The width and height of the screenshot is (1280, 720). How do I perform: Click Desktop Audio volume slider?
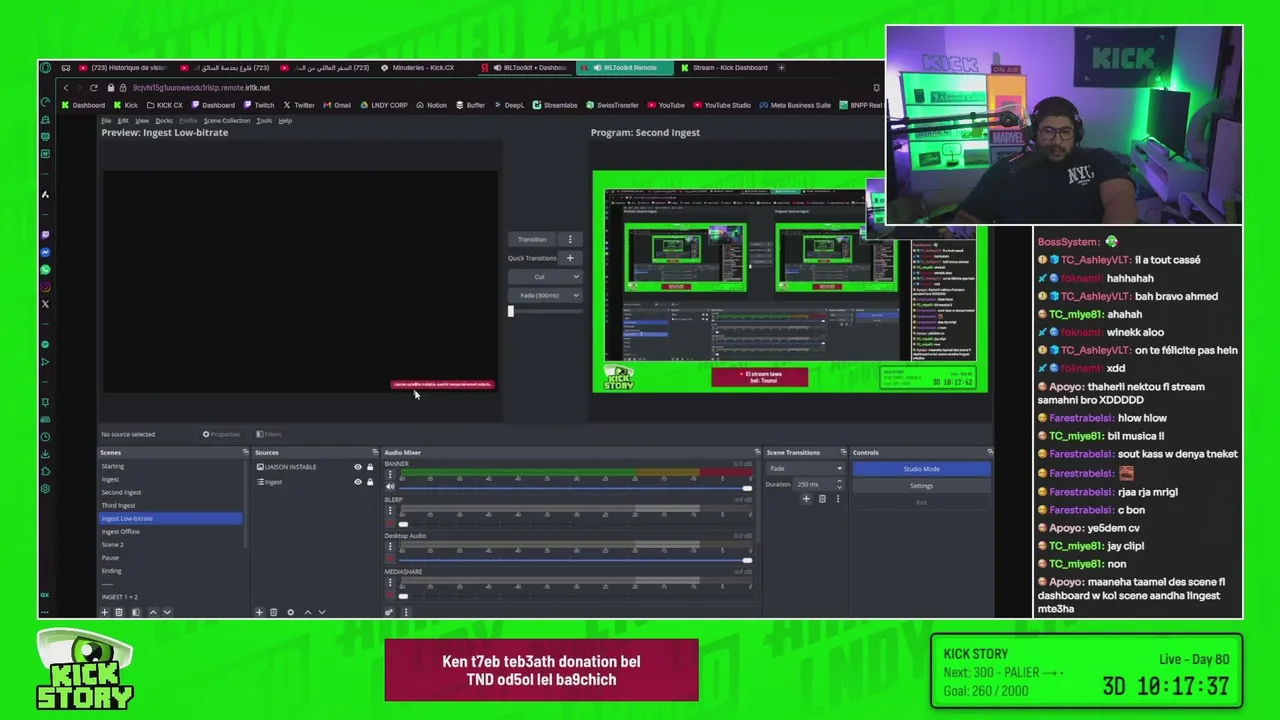(x=575, y=559)
